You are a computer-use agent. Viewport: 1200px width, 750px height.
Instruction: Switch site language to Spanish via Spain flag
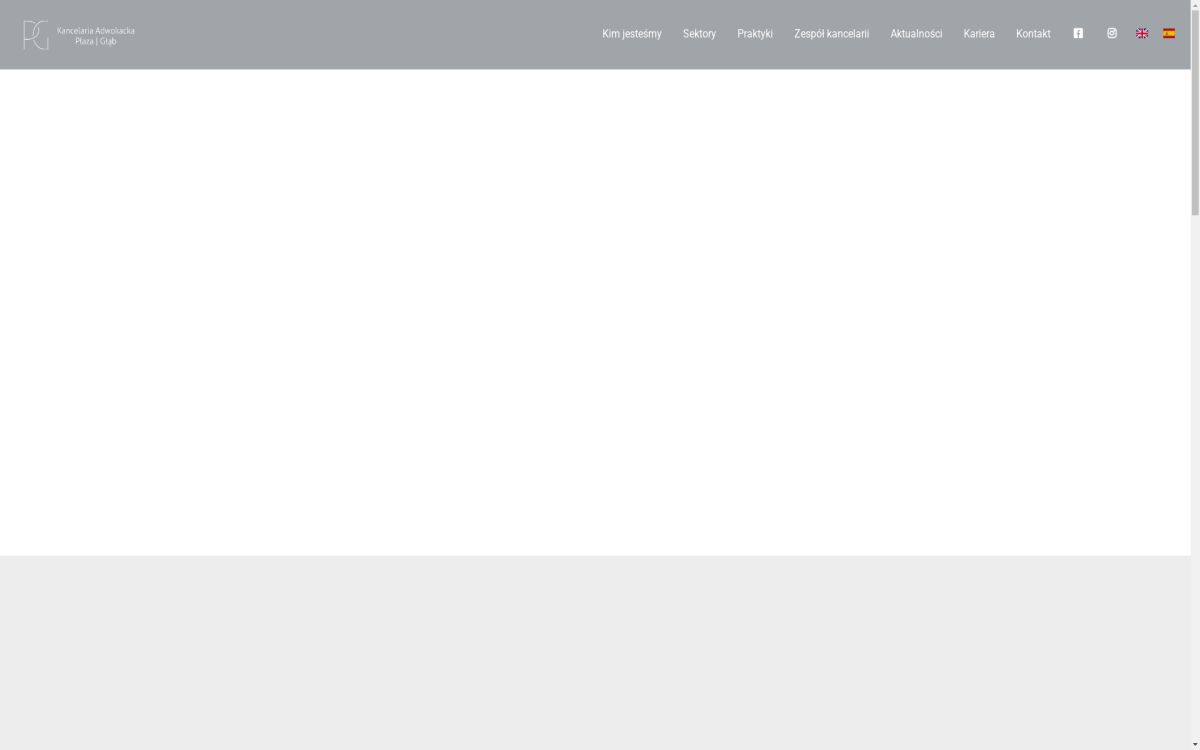tap(1168, 33)
